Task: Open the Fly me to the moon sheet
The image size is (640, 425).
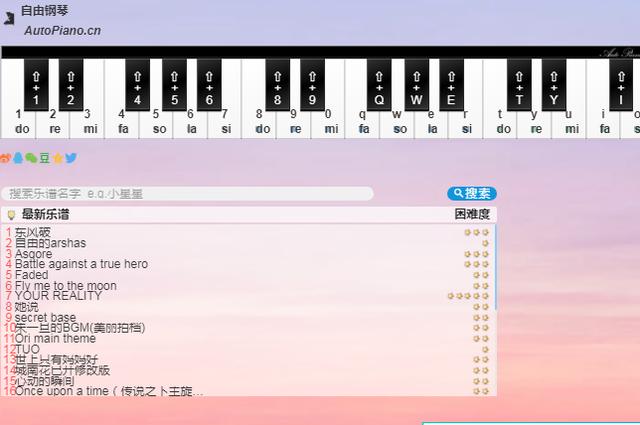Action: tap(65, 286)
